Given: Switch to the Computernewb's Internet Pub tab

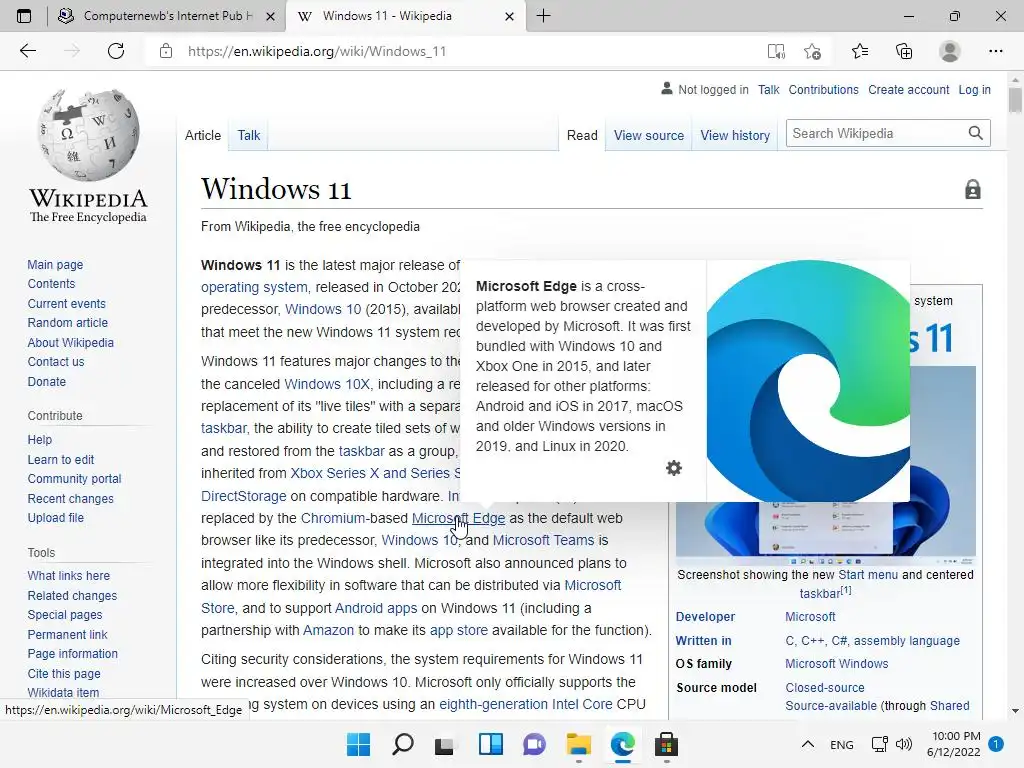Looking at the screenshot, I should point(167,16).
